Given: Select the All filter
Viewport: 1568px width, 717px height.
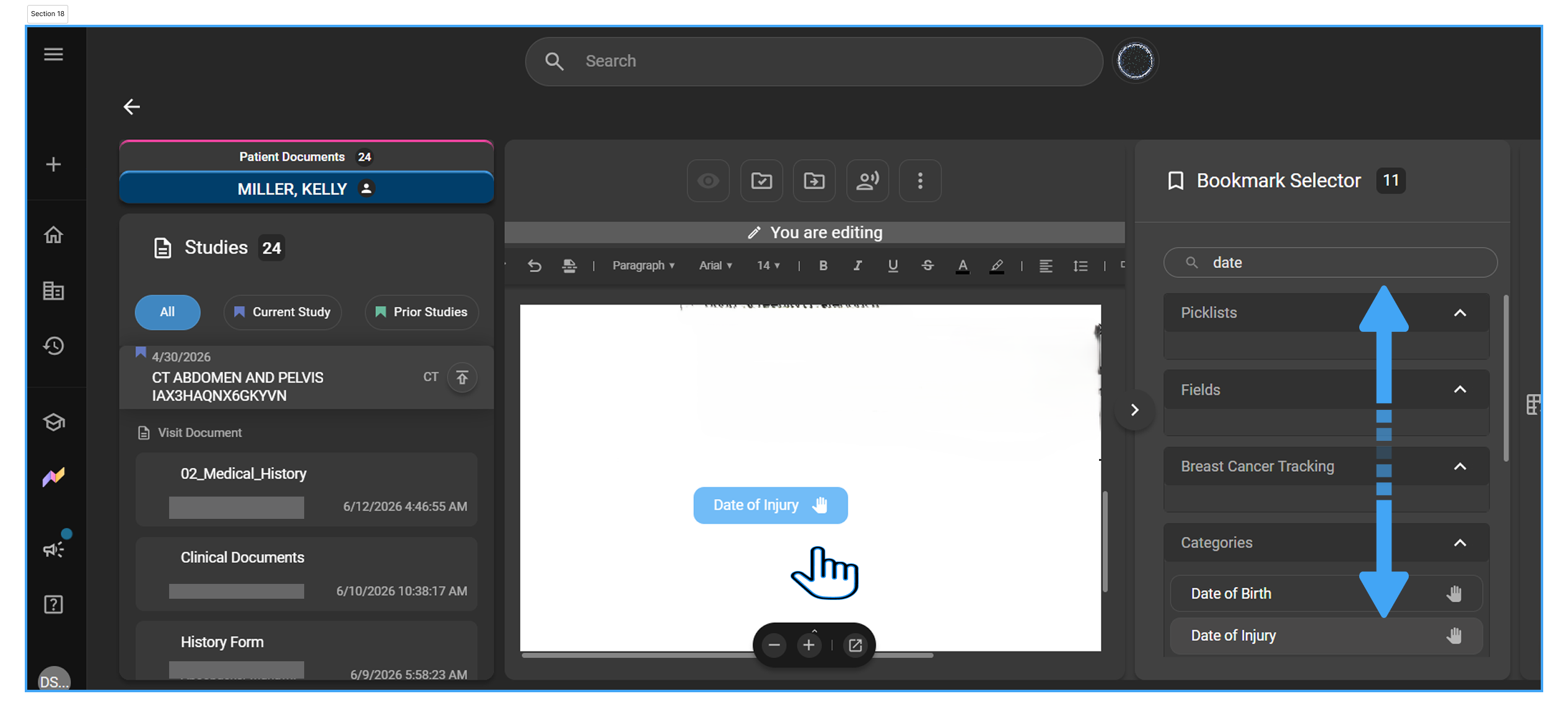Looking at the screenshot, I should click(x=167, y=312).
